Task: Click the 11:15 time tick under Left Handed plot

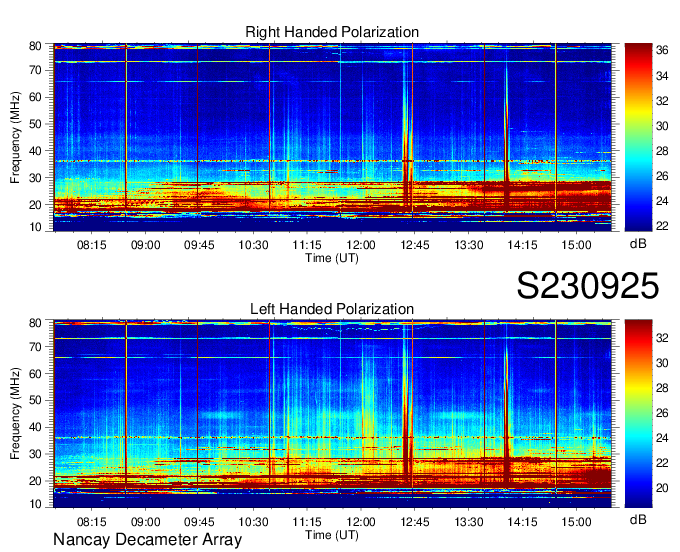Action: coord(307,521)
